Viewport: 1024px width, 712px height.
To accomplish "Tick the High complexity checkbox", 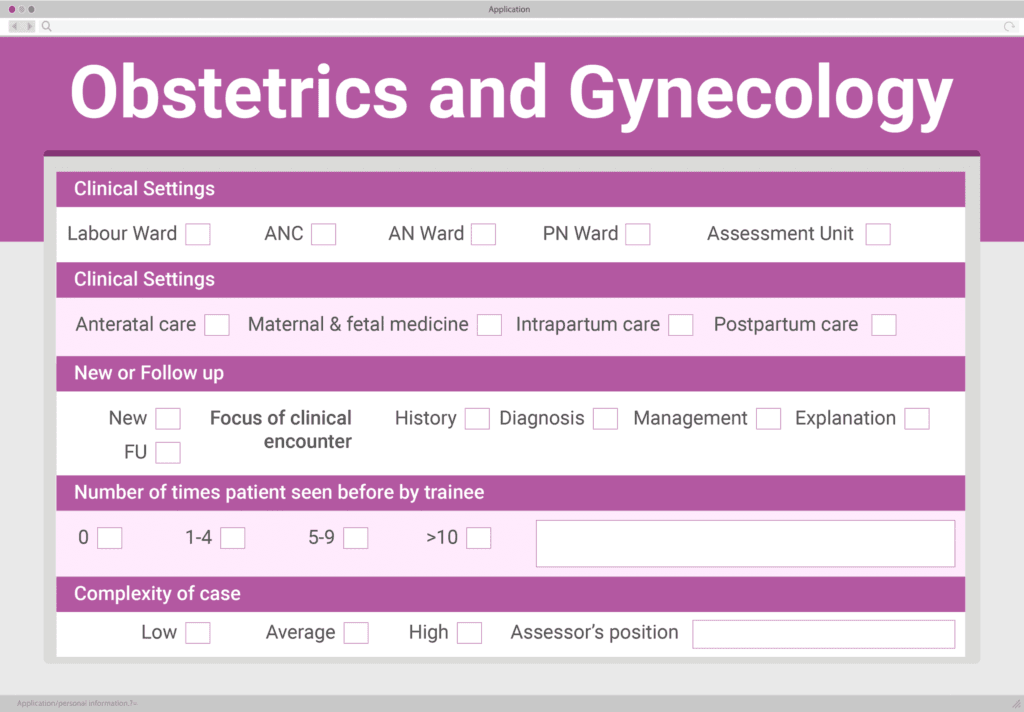I will pyautogui.click(x=470, y=632).
